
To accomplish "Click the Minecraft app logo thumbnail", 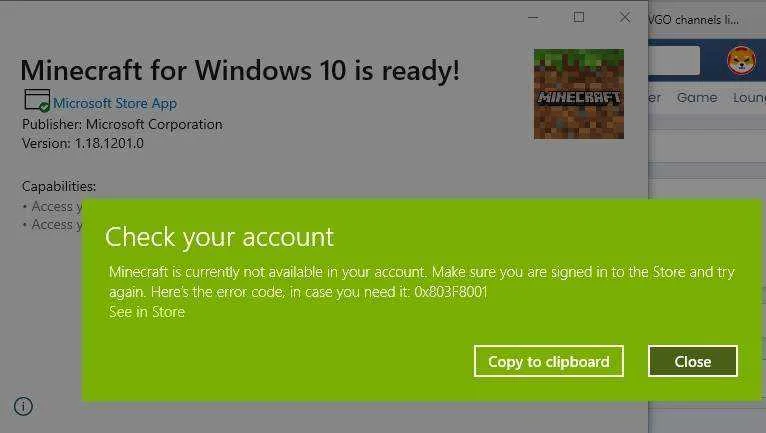I will point(578,94).
